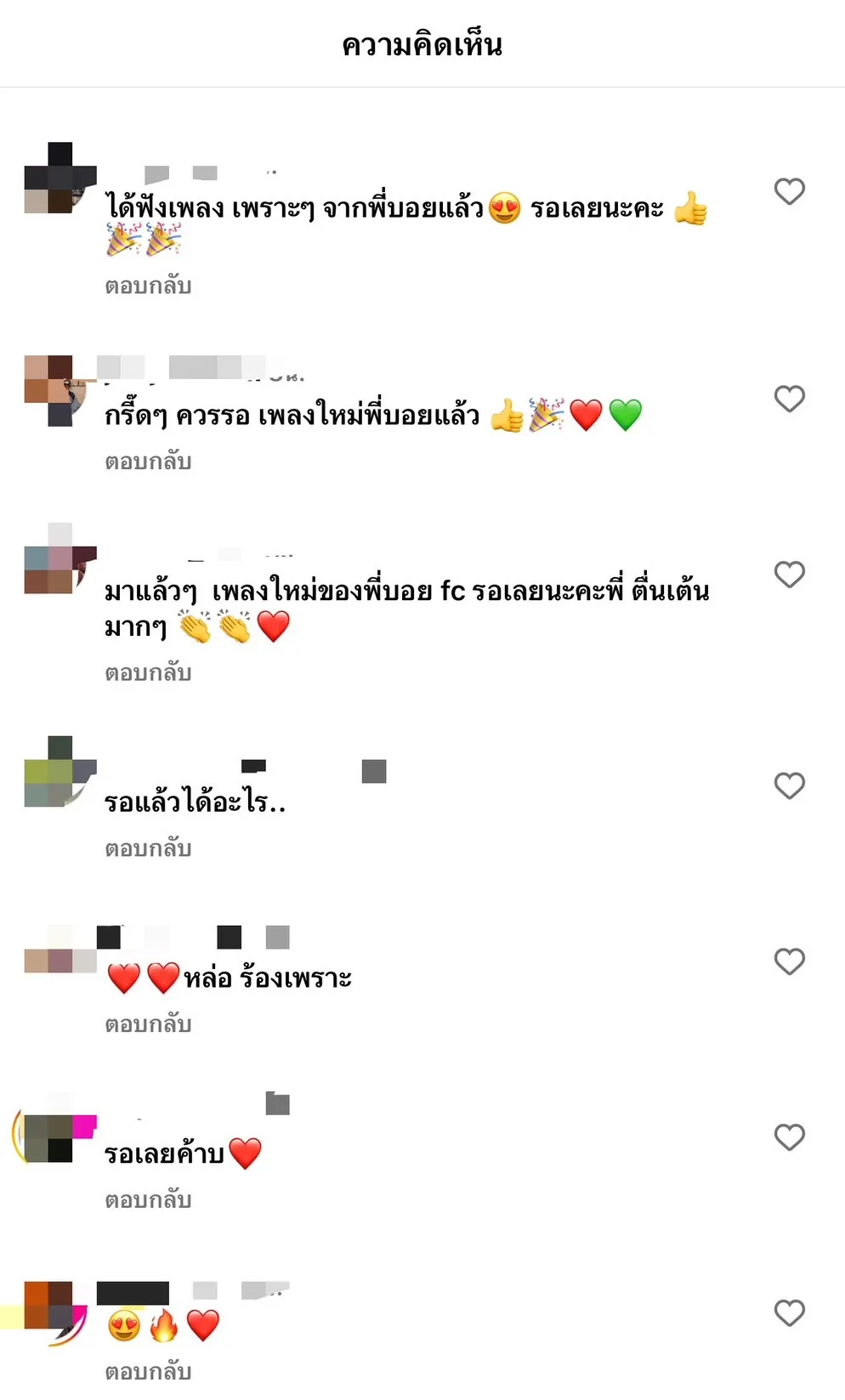The height and width of the screenshot is (1400, 845).
Task: Reply to the ได้ฟังเพลง เพราะๆ comment
Action: tap(148, 286)
